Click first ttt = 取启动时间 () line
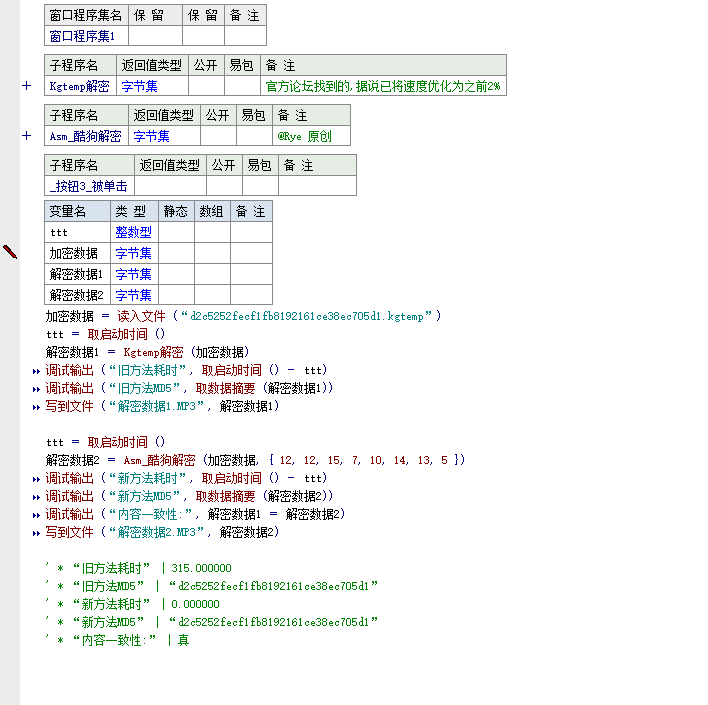Image resolution: width=708 pixels, height=705 pixels. [106, 334]
